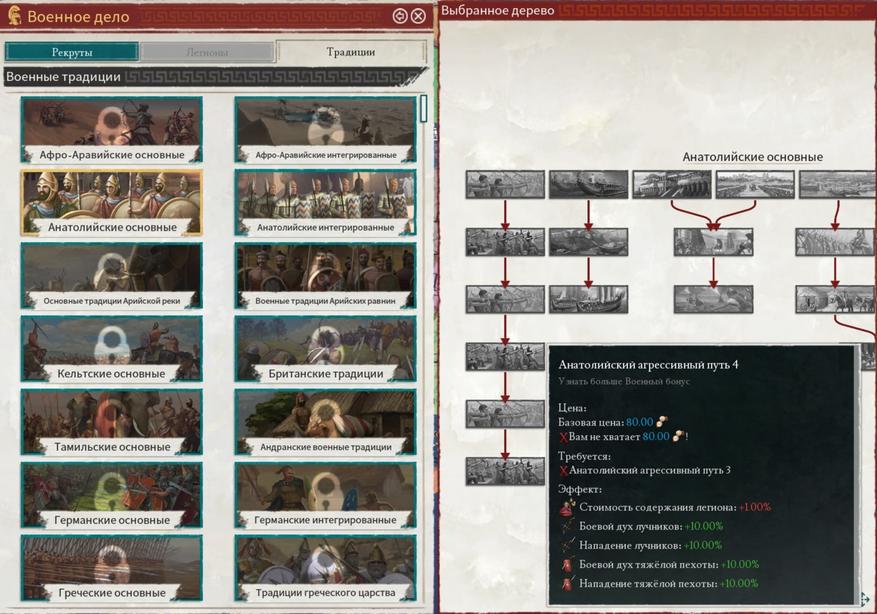The image size is (877, 614).
Task: Click the back arrow in Военное дело header
Action: (x=400, y=16)
